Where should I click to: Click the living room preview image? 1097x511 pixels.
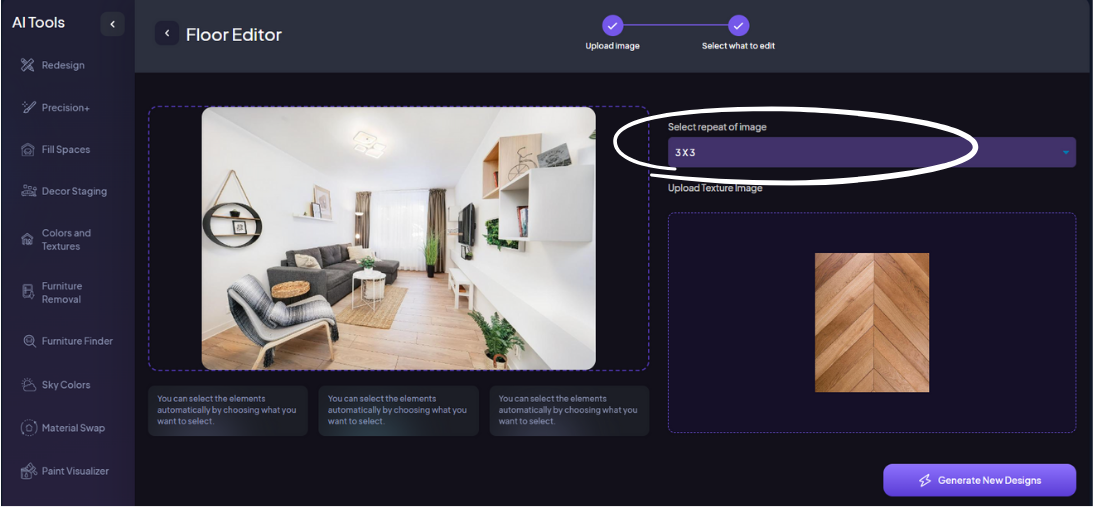point(398,238)
